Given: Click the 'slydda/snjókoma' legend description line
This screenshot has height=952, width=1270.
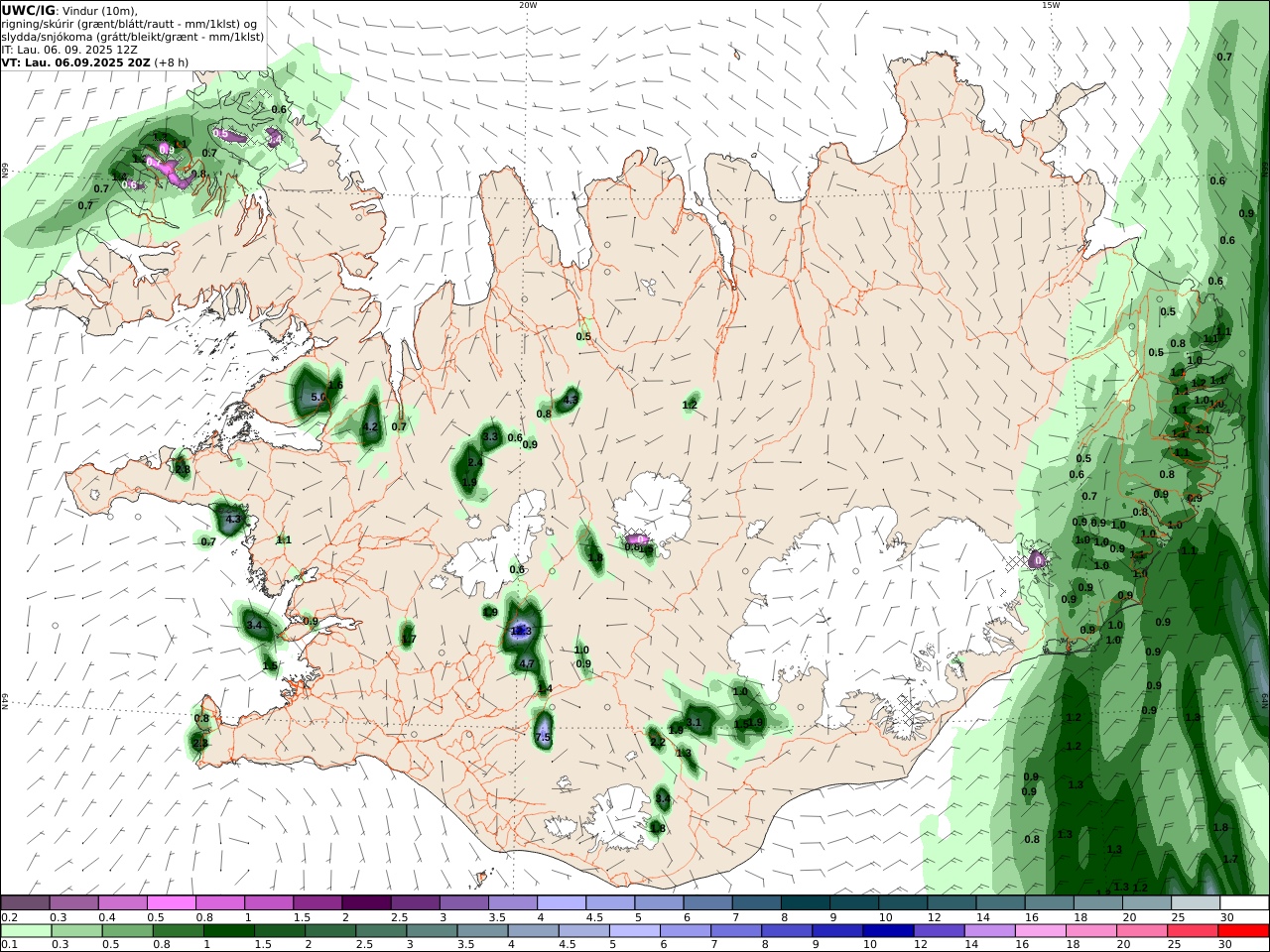Looking at the screenshot, I should pos(133,36).
